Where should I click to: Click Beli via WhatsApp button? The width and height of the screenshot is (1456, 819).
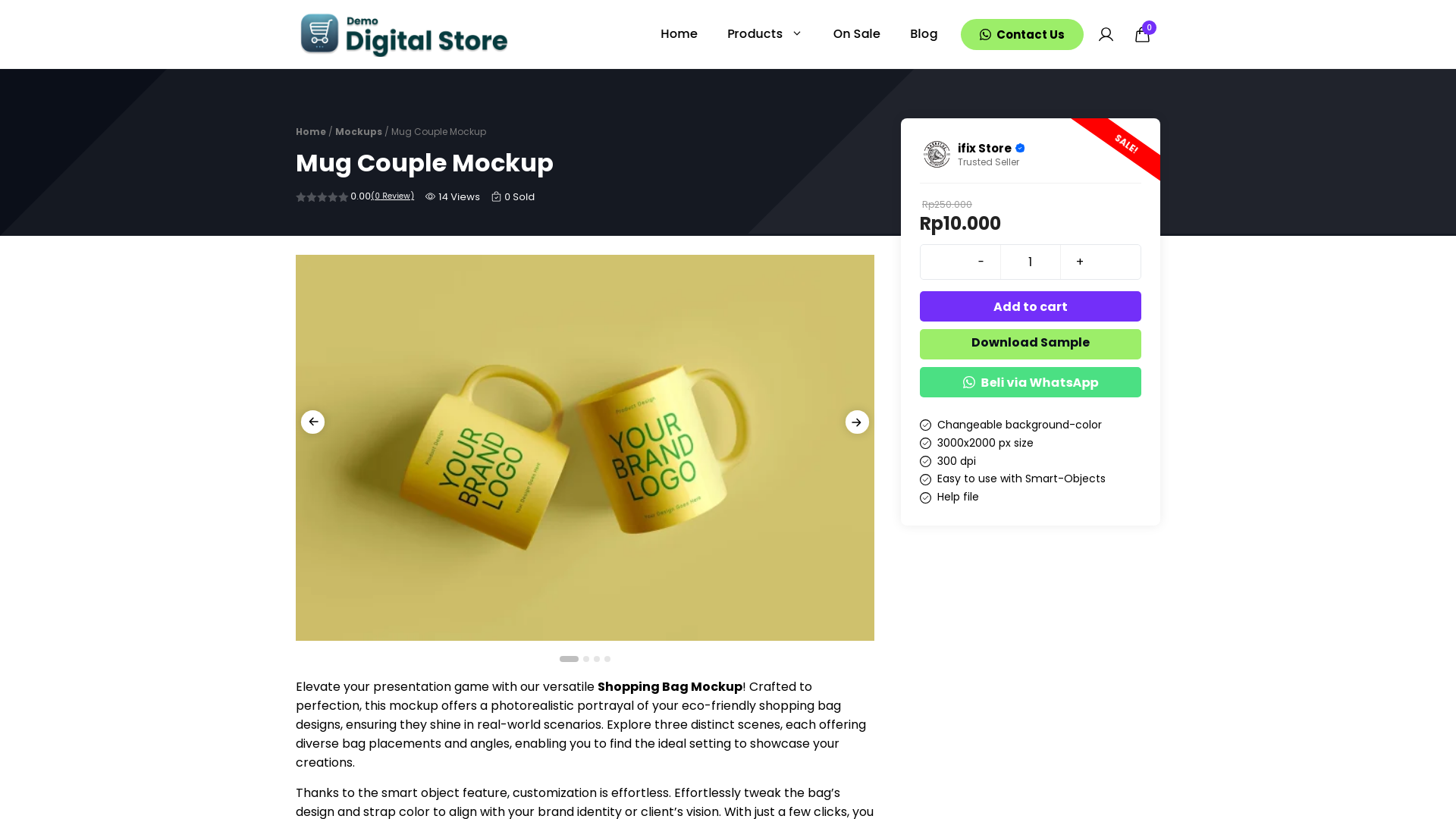tap(1030, 382)
